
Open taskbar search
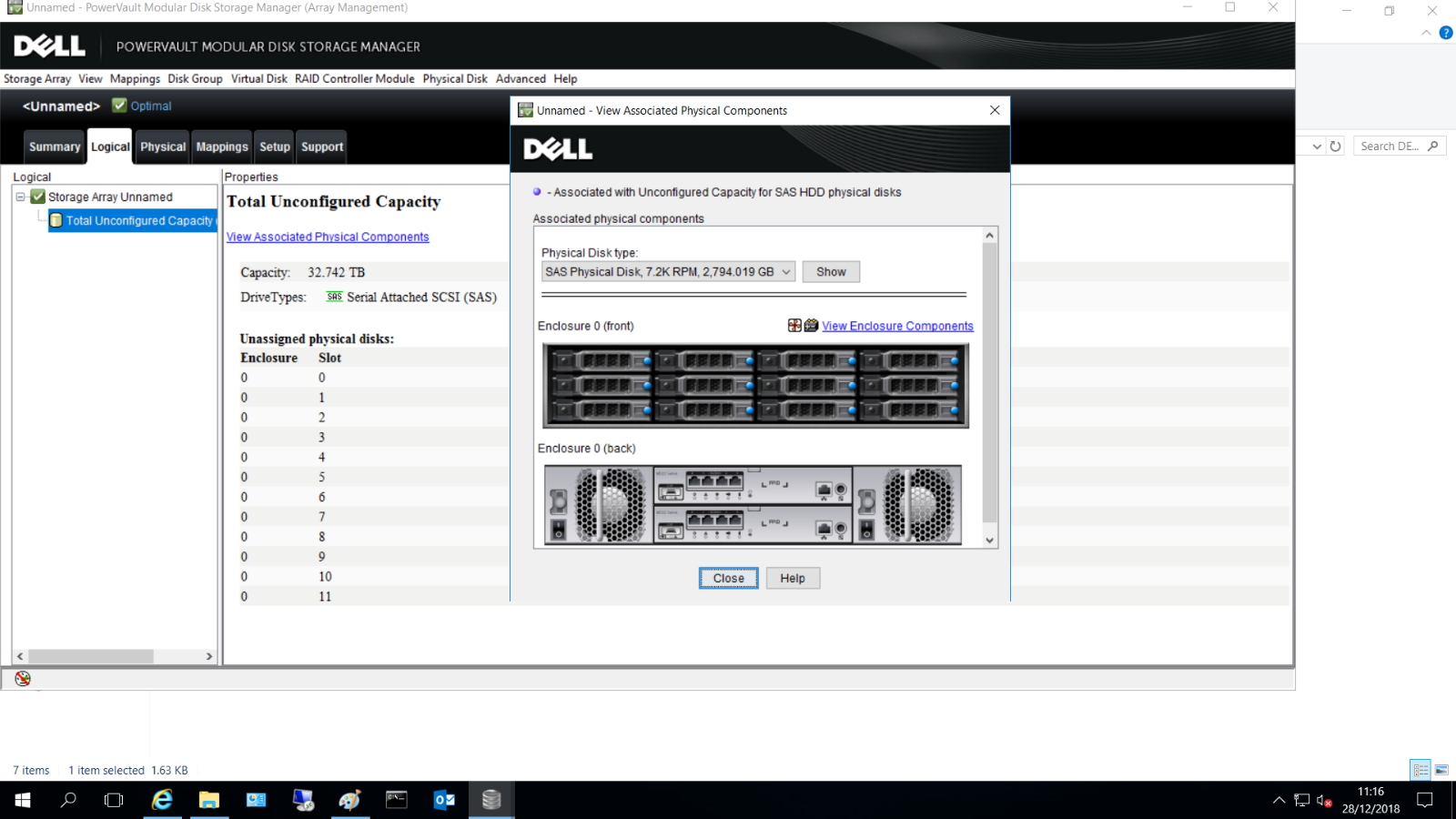point(68,800)
